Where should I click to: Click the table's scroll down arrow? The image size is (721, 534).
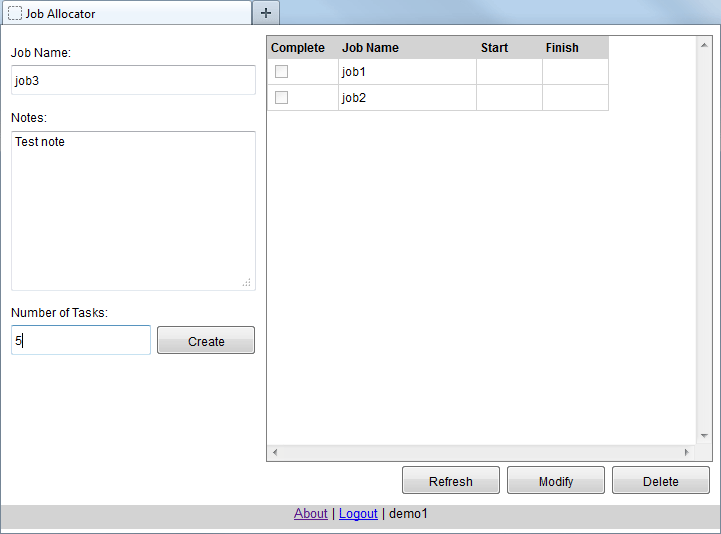(x=704, y=436)
